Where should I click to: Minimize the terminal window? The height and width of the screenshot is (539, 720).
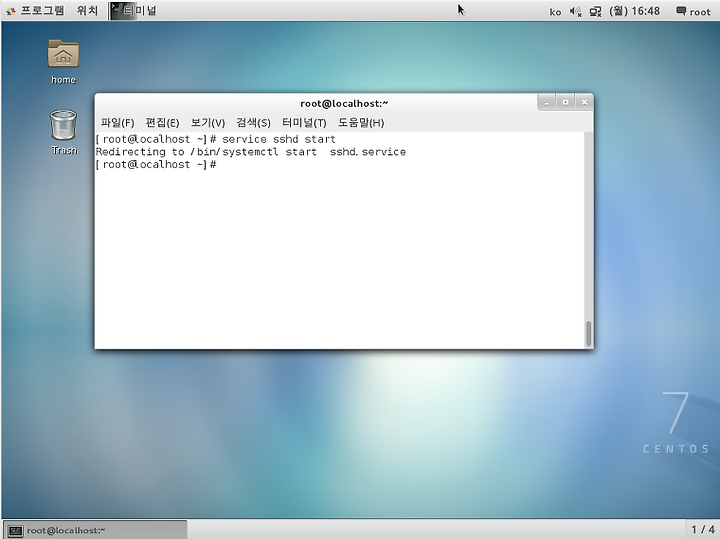coord(546,102)
